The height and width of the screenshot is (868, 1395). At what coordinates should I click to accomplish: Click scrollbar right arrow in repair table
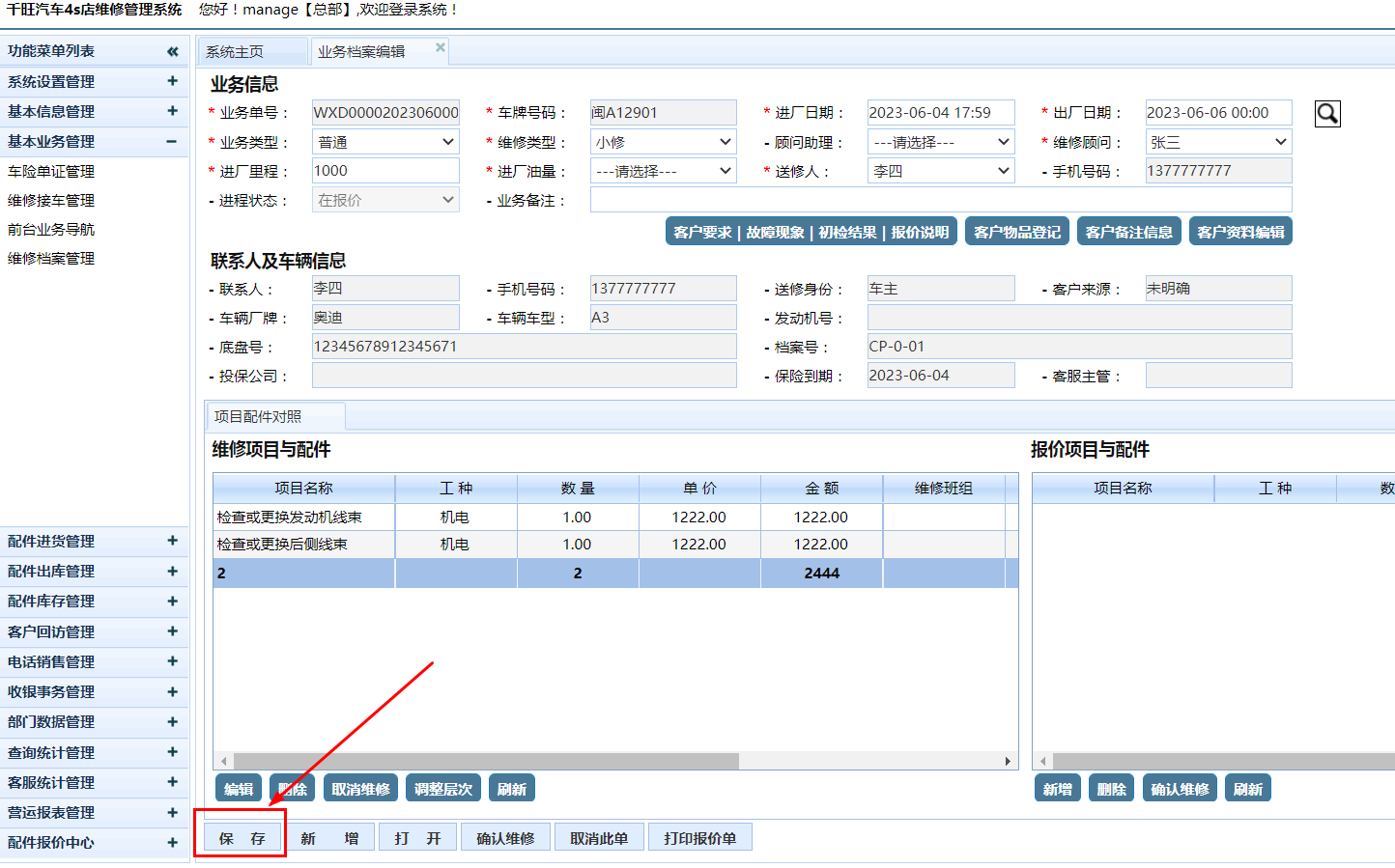(1008, 761)
